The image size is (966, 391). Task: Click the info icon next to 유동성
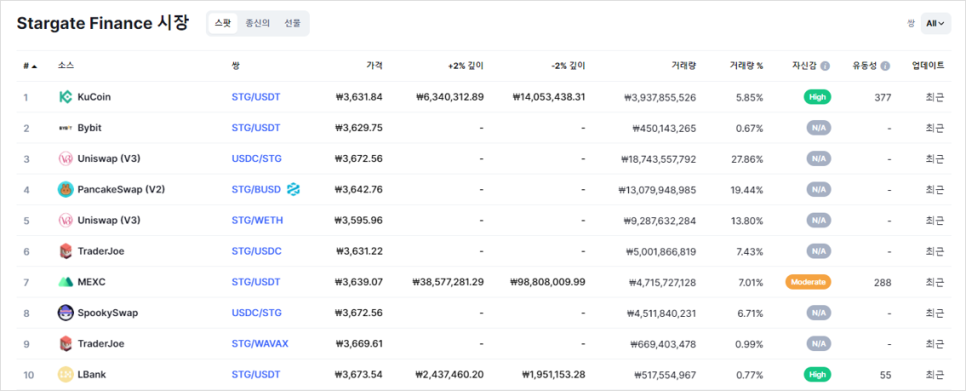click(885, 66)
